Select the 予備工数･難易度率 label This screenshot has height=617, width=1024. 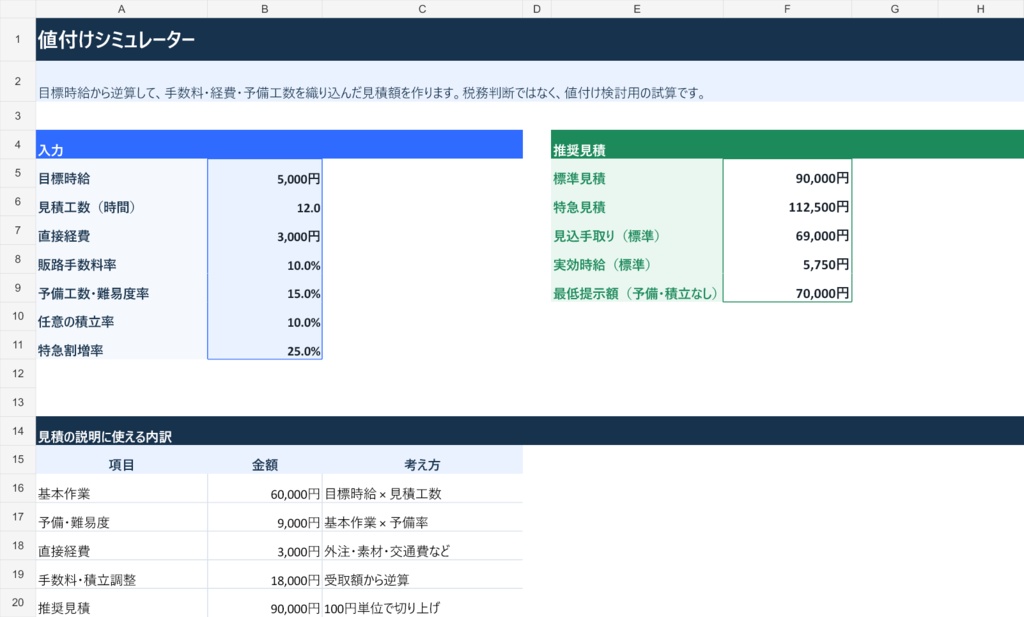[121, 288]
